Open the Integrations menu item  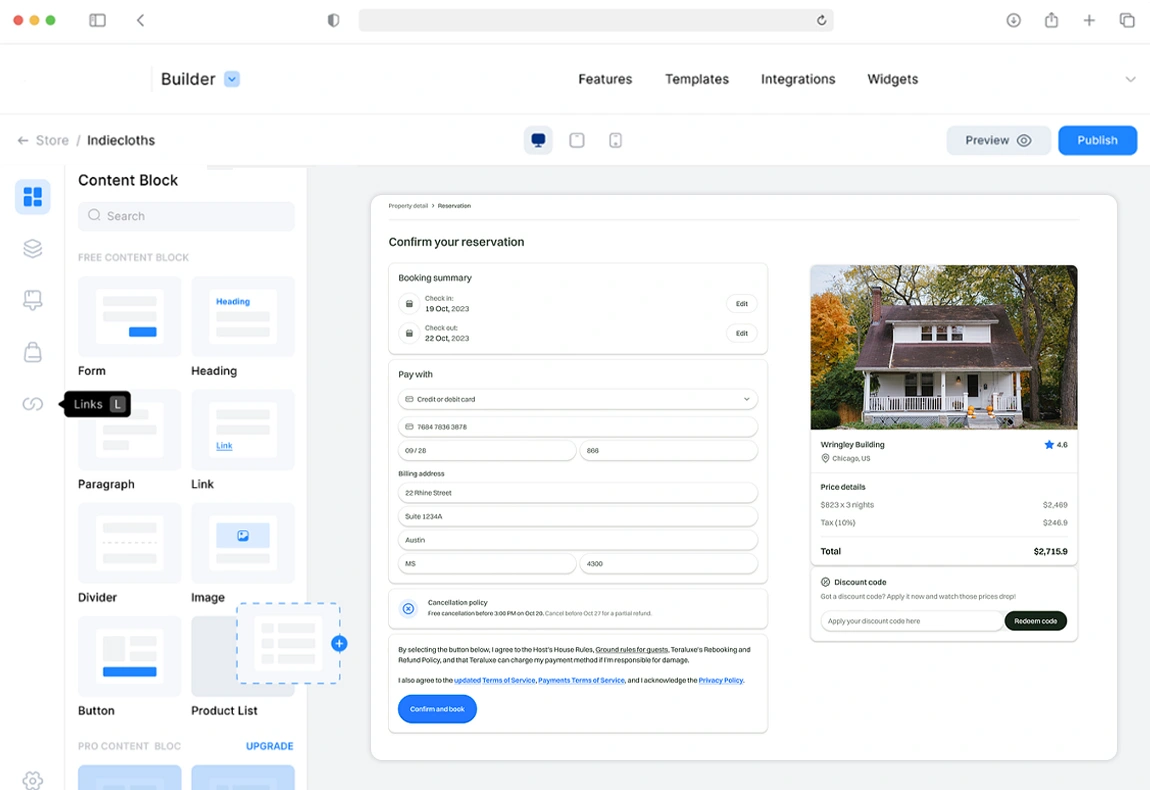797,79
